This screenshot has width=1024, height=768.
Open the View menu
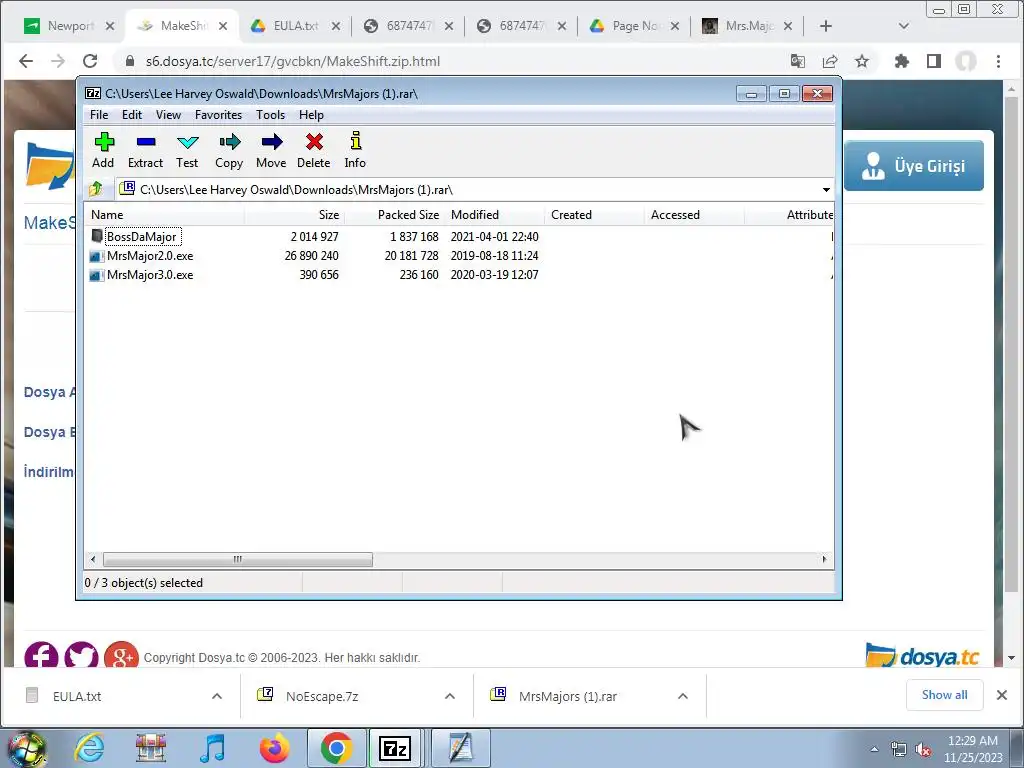coord(168,115)
